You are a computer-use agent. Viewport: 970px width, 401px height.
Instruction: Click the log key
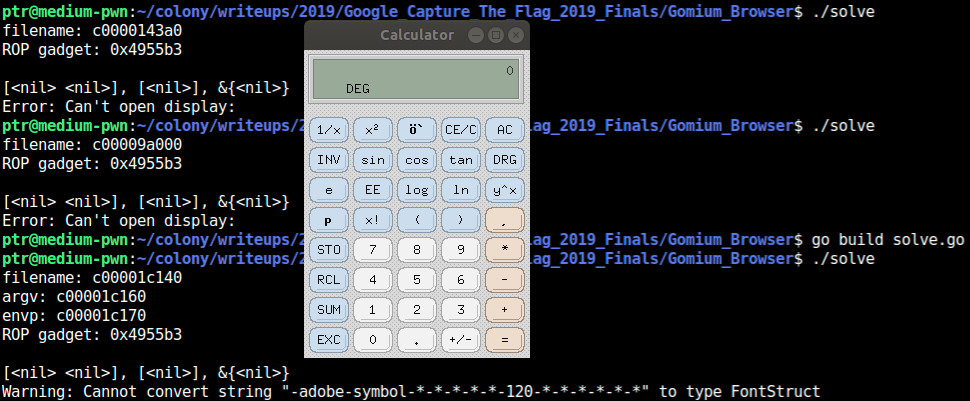[416, 190]
